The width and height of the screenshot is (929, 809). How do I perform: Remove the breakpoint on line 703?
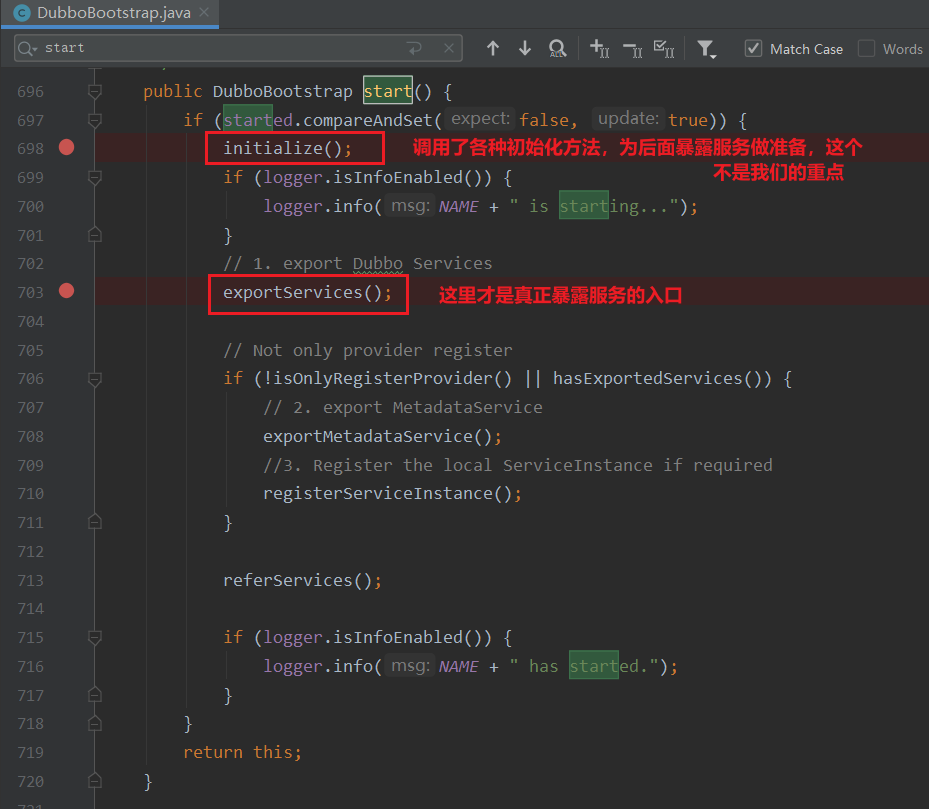tap(66, 291)
